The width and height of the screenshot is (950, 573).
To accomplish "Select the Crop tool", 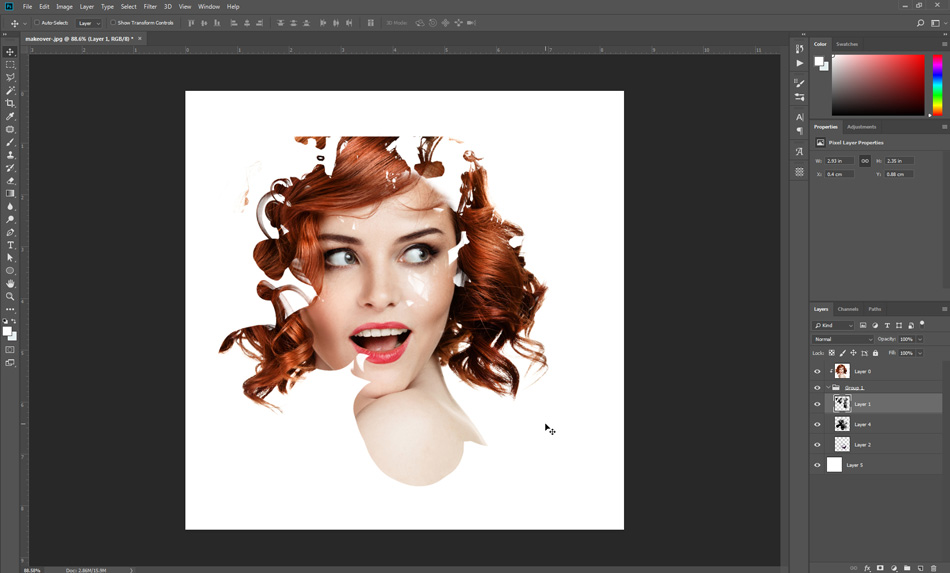I will (10, 103).
